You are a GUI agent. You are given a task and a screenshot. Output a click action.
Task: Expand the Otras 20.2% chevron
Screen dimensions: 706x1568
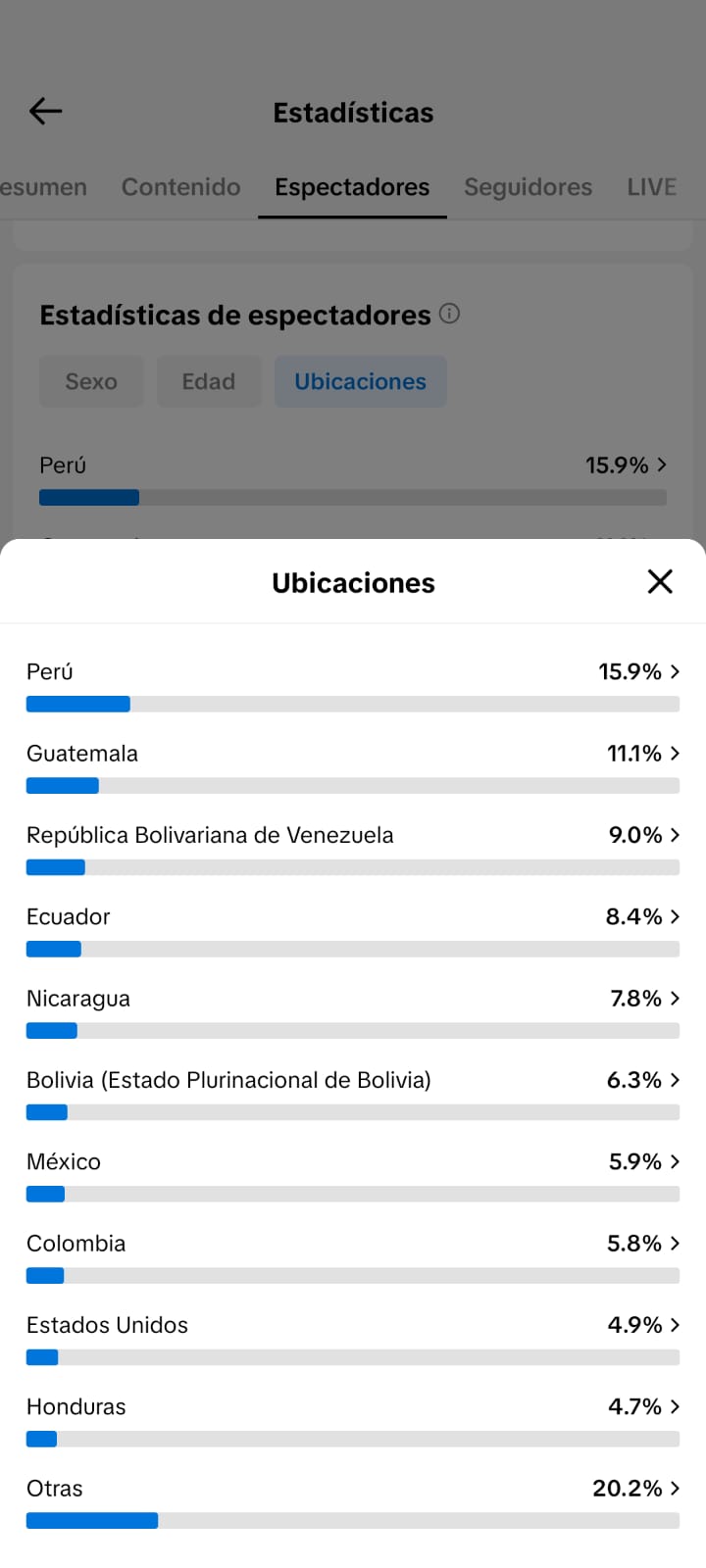675,1488
